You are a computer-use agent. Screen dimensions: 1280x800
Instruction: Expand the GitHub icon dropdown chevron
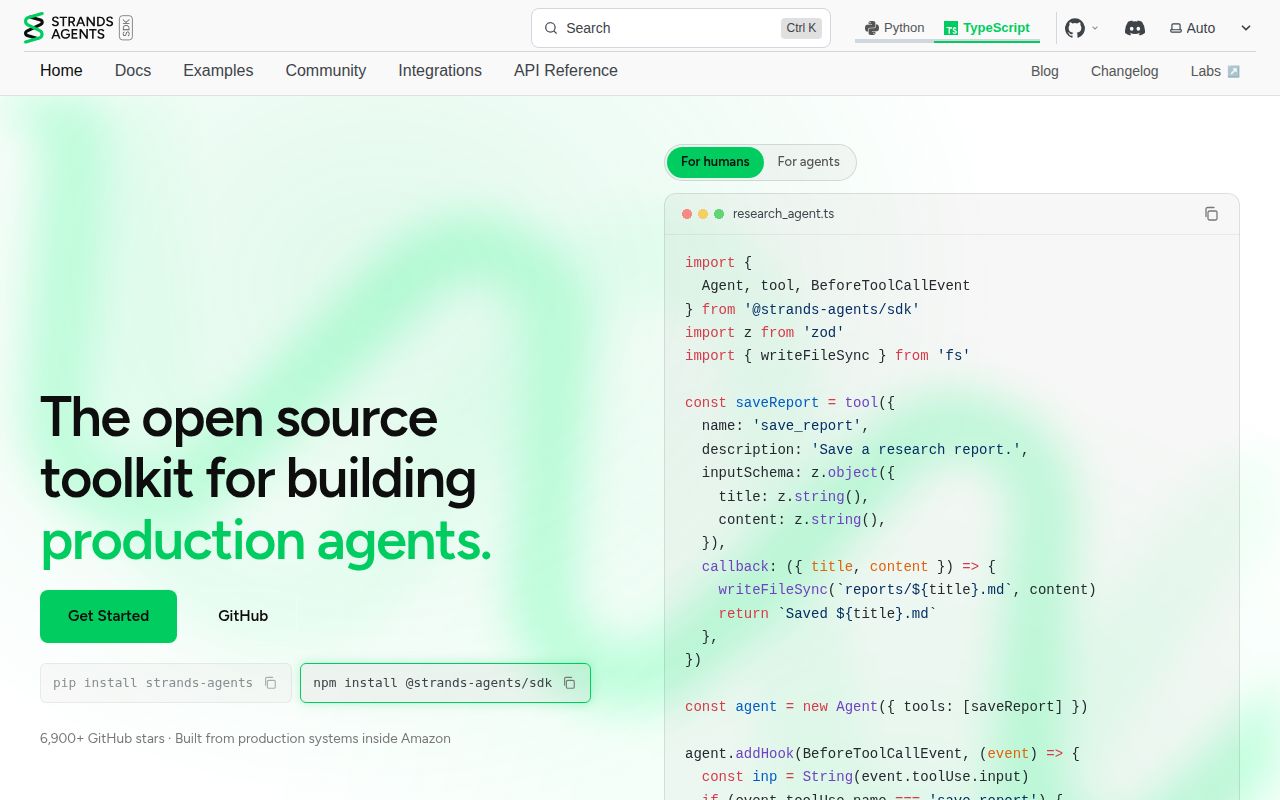click(1095, 28)
